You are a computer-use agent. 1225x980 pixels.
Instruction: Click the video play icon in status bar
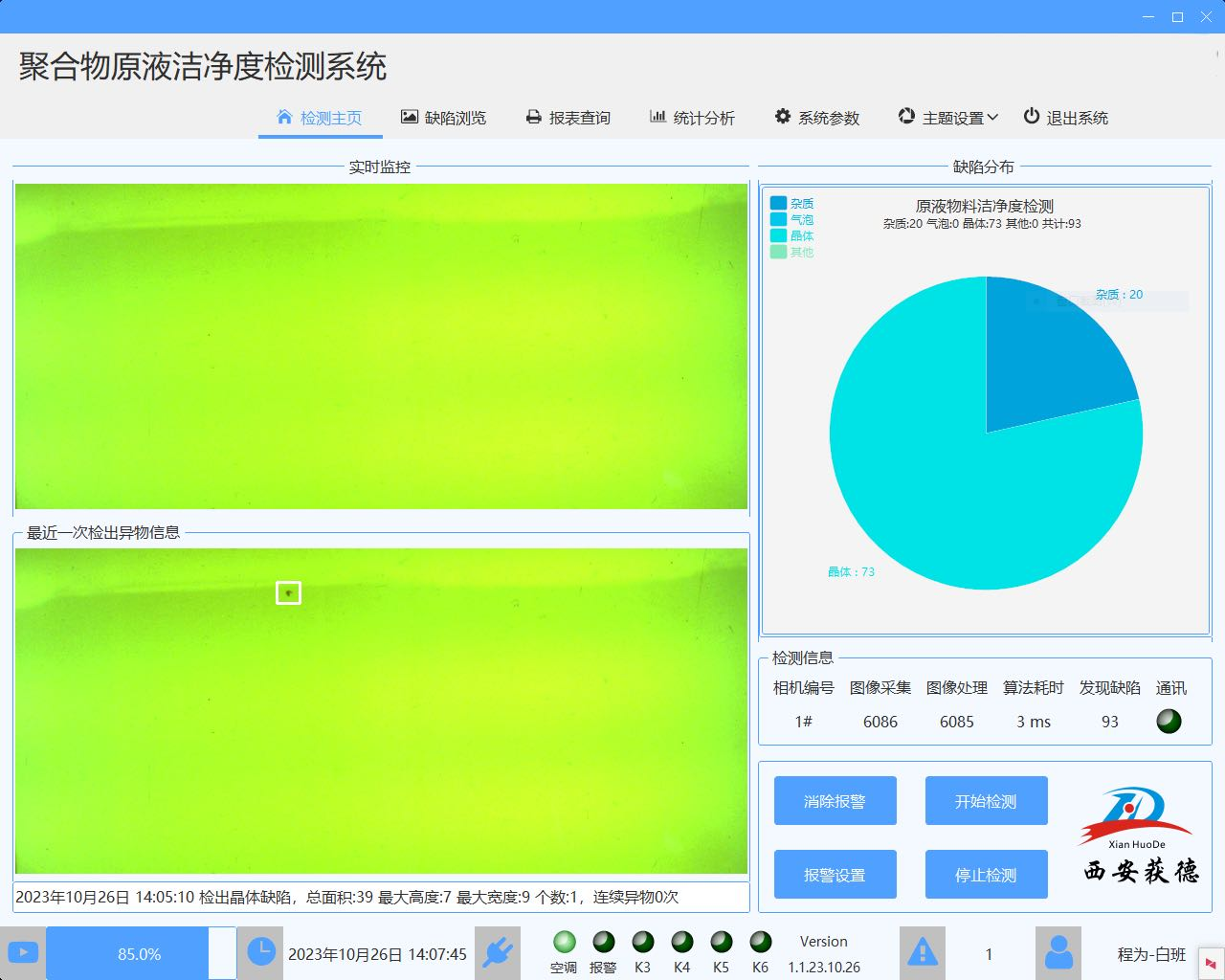pyautogui.click(x=23, y=953)
